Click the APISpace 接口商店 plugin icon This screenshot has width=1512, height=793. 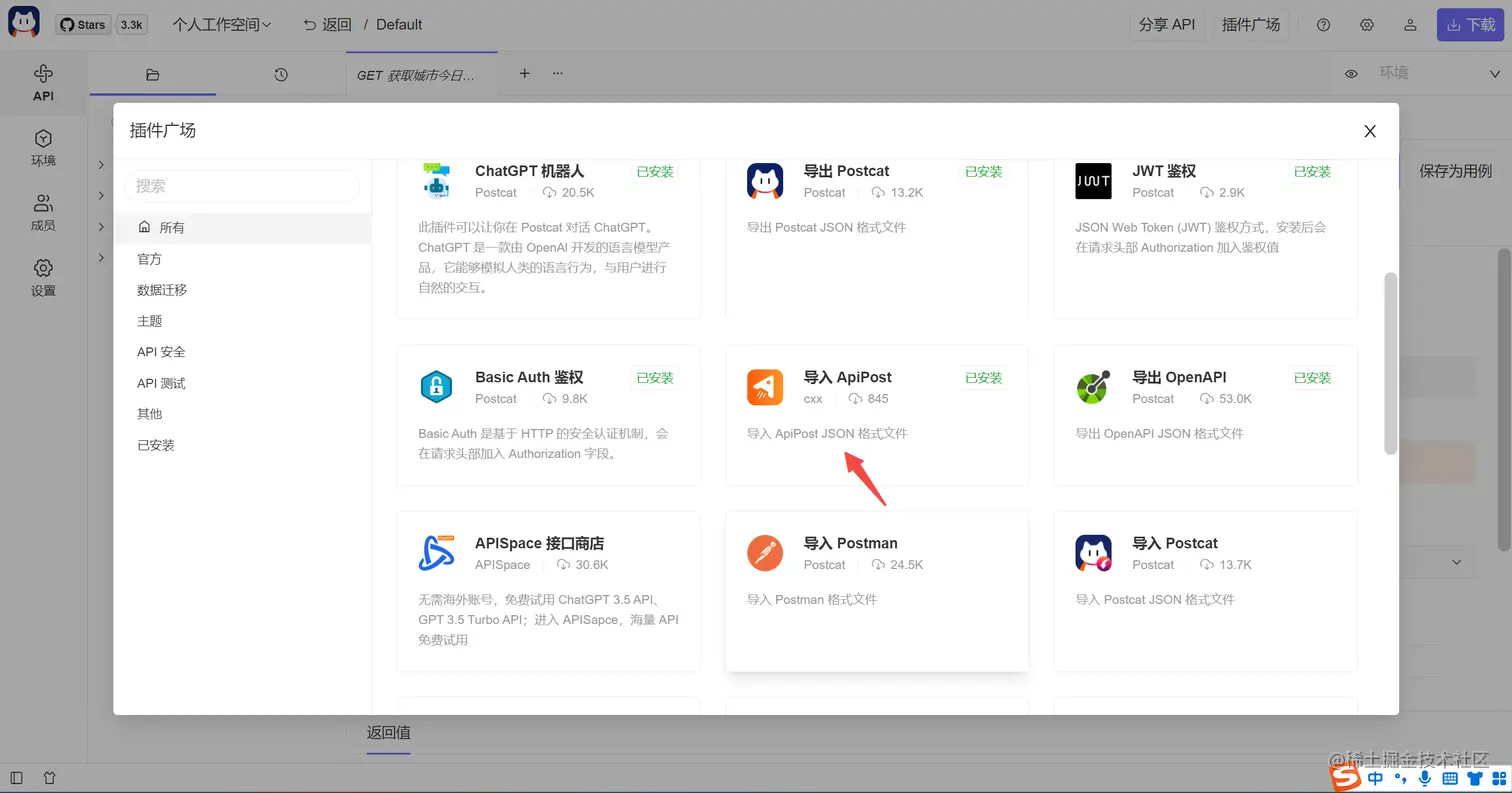[437, 553]
